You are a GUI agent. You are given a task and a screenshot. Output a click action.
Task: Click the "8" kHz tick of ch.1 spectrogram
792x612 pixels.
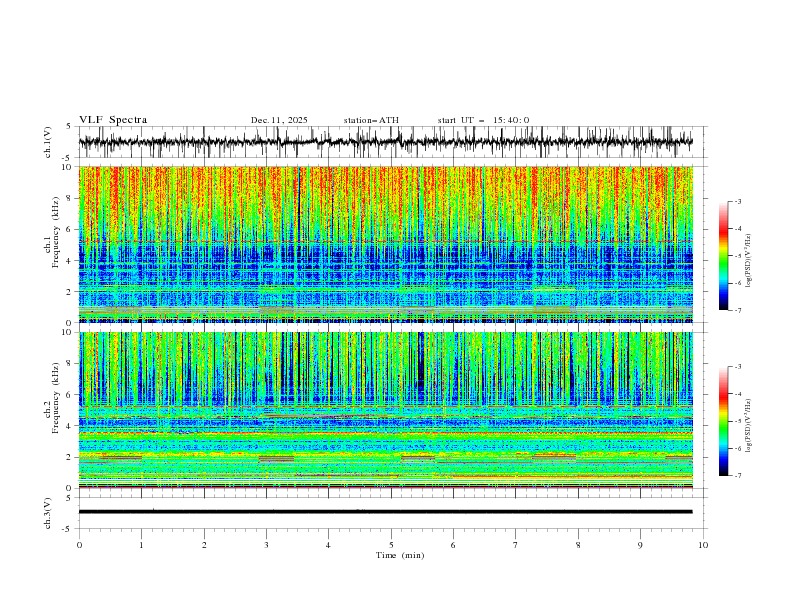tap(69, 198)
